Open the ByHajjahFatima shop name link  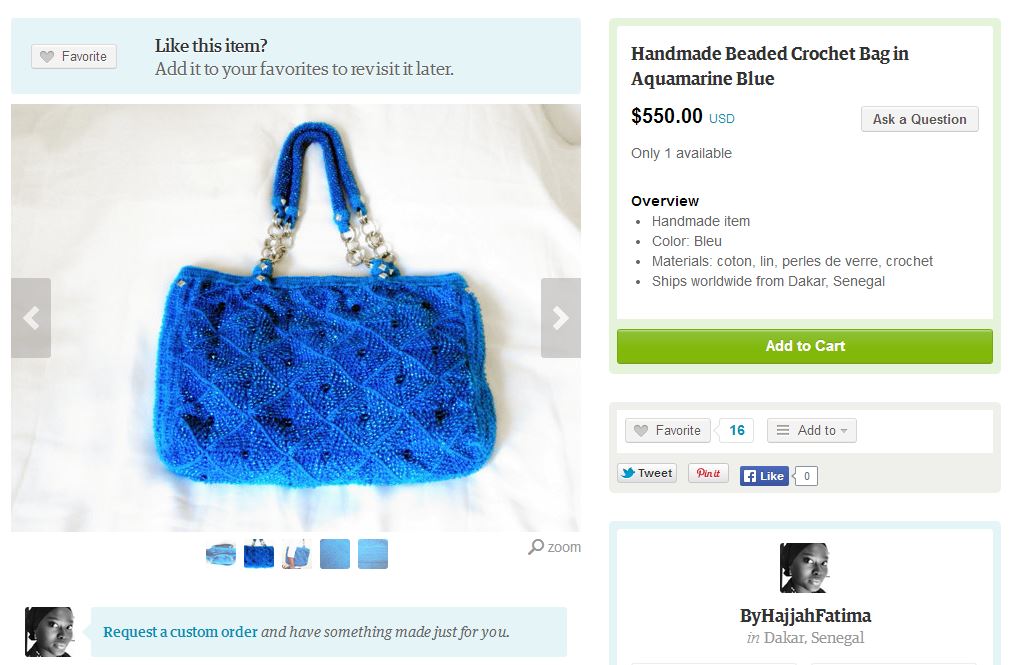click(x=805, y=615)
